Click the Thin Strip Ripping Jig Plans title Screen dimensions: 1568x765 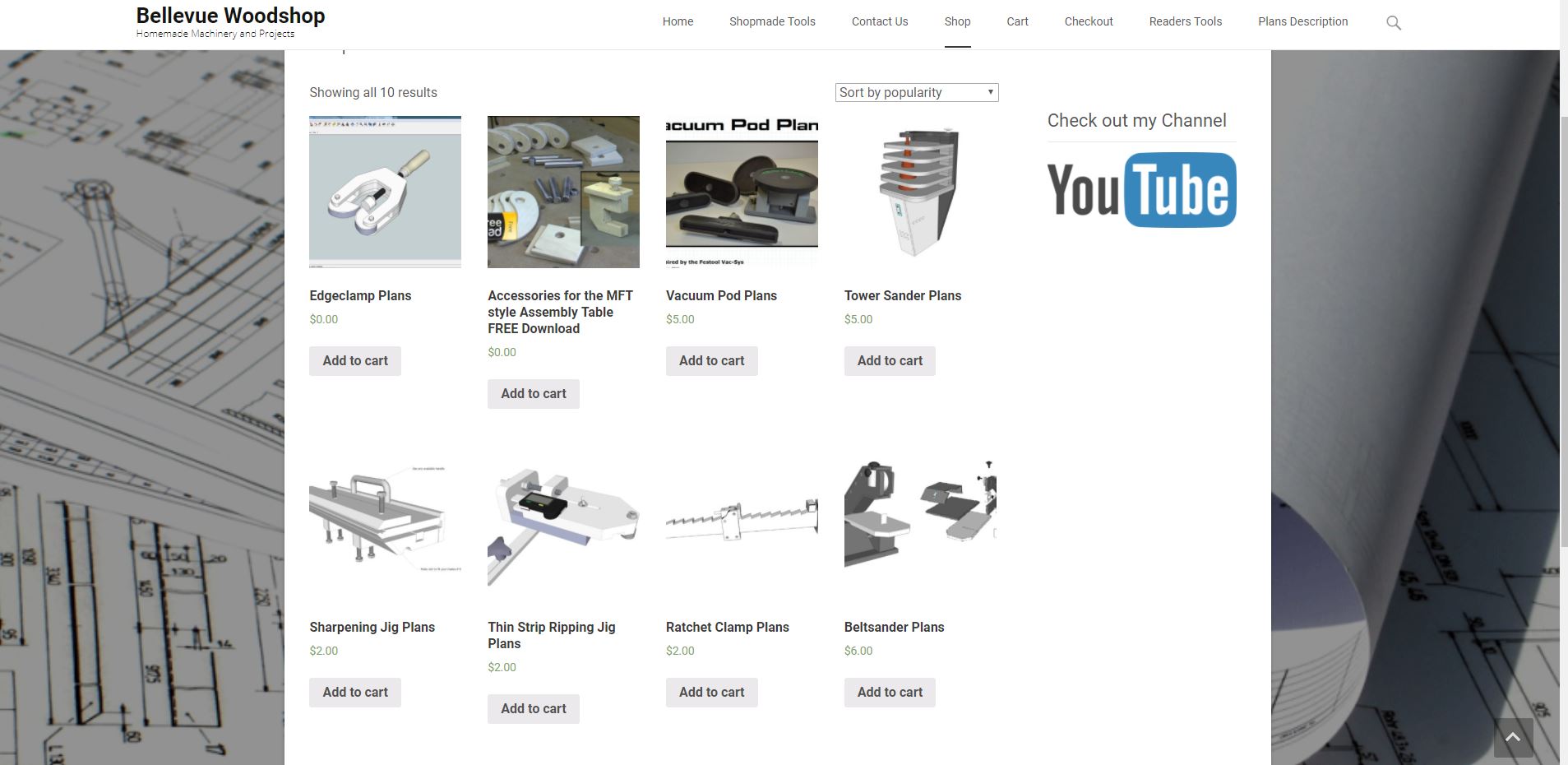pyautogui.click(x=552, y=636)
